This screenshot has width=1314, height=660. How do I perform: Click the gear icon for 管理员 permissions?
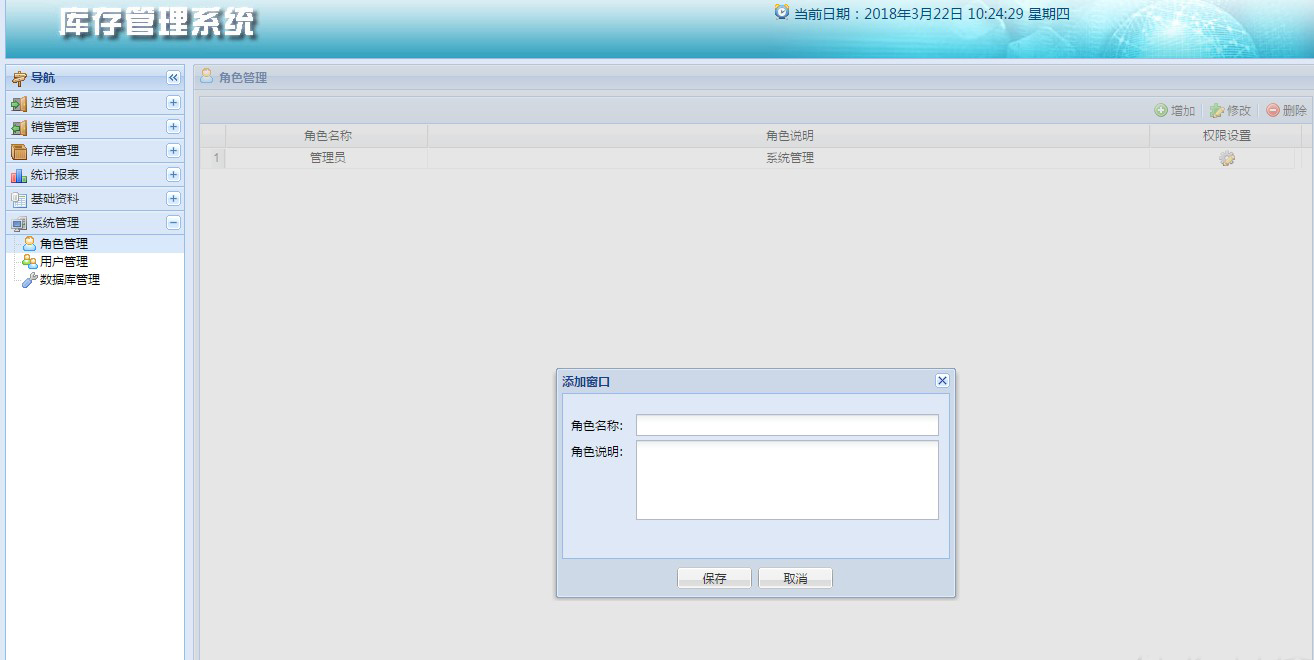[x=1227, y=158]
